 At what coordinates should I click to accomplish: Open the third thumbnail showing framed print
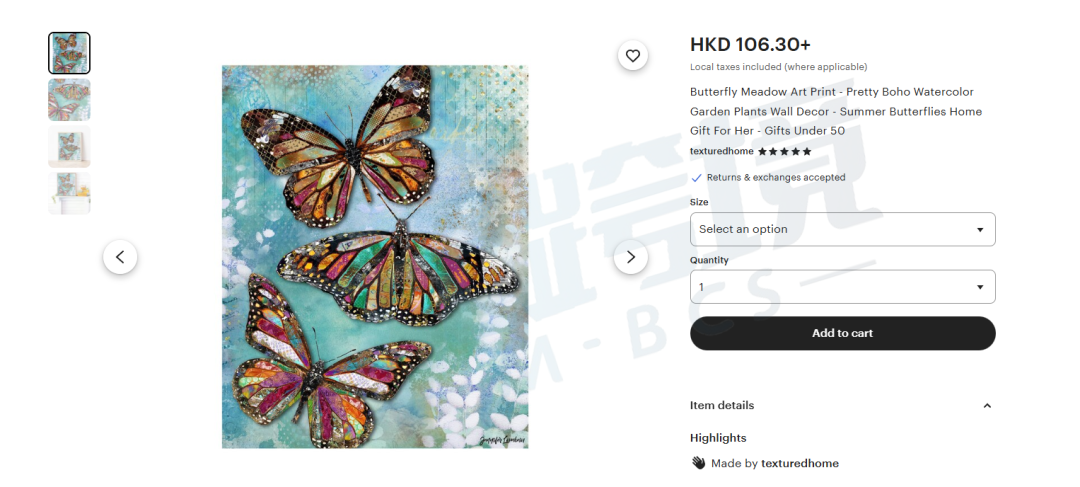69,146
